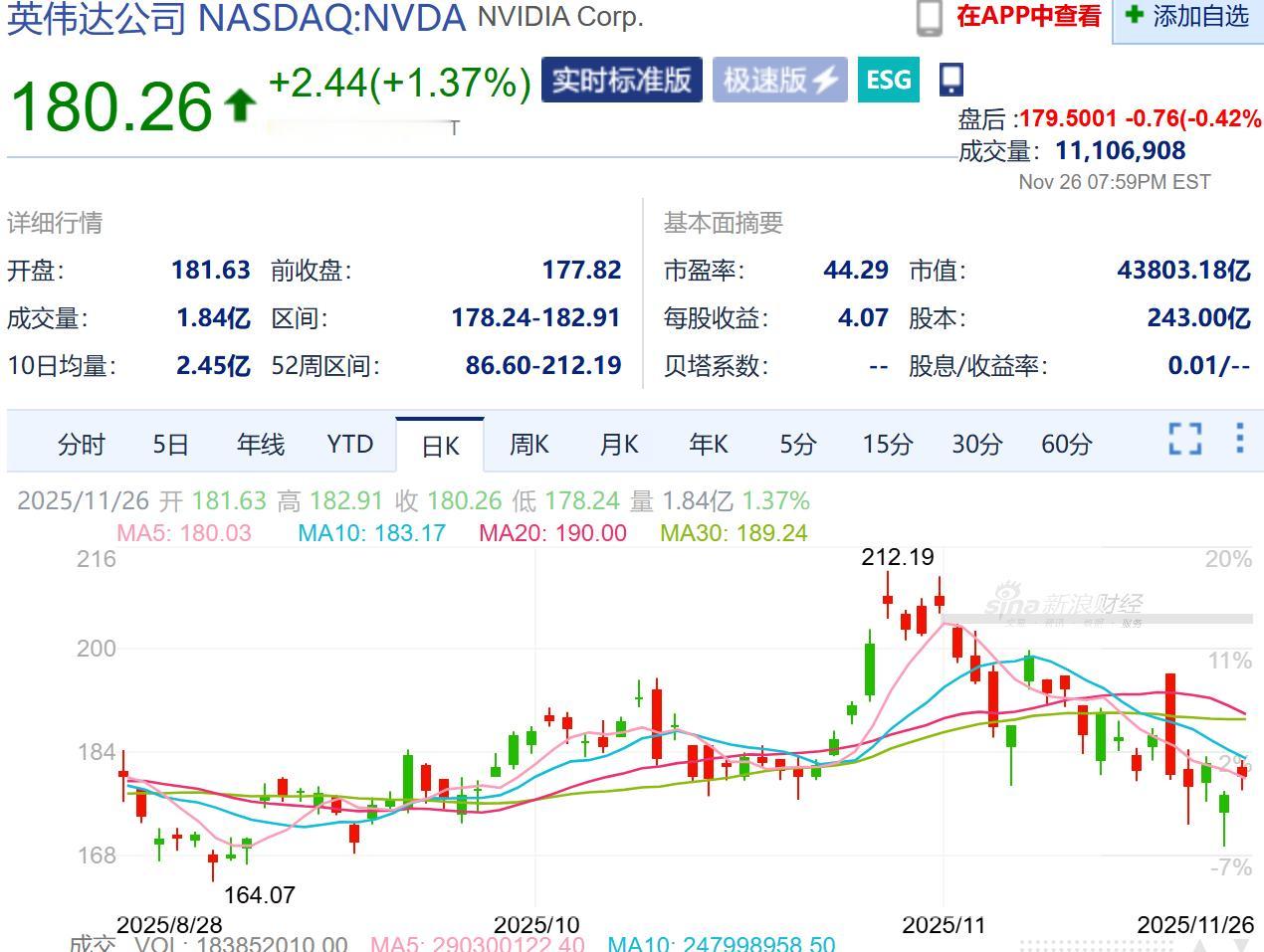Toggle 实时标准版 real-time quote mode

(x=621, y=80)
